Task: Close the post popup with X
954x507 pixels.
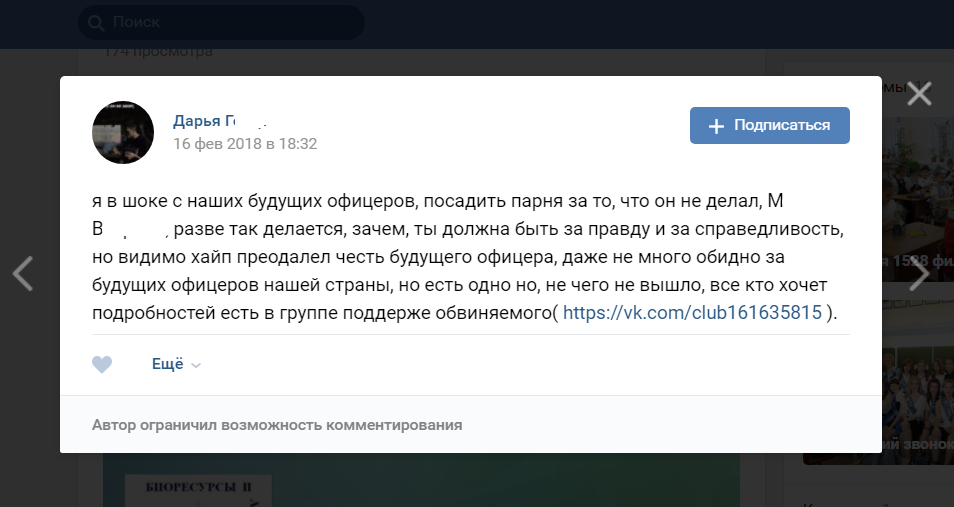Action: tap(919, 94)
